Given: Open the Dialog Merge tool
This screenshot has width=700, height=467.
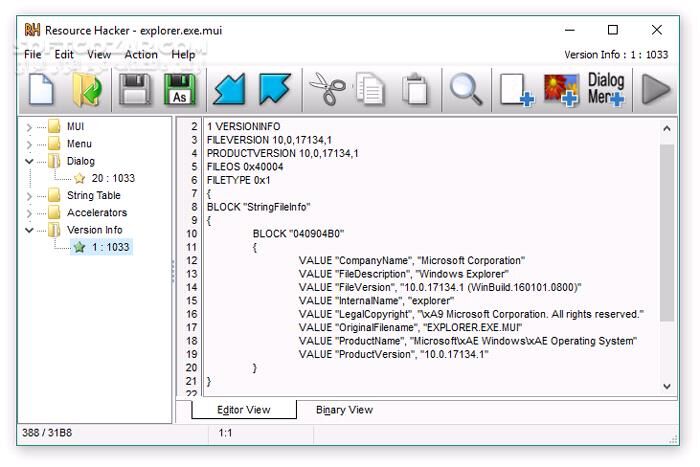Looking at the screenshot, I should click(x=606, y=89).
